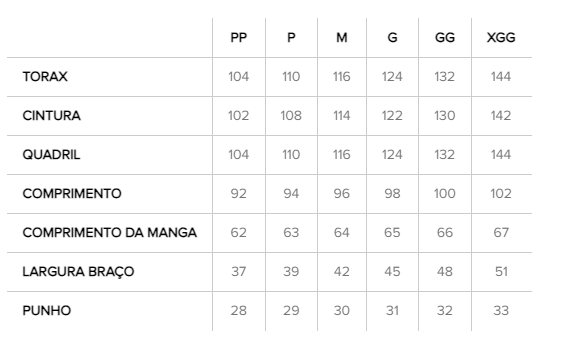Click the sleeve length value 67
The height and width of the screenshot is (363, 572).
click(501, 232)
